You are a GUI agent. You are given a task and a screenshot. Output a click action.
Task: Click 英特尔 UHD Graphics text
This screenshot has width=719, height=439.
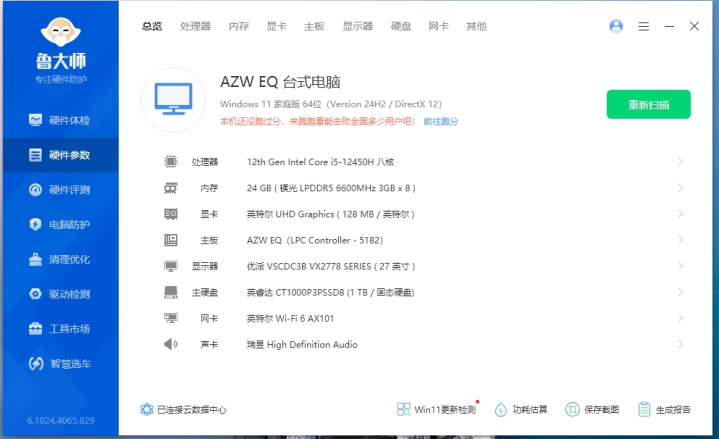331,214
